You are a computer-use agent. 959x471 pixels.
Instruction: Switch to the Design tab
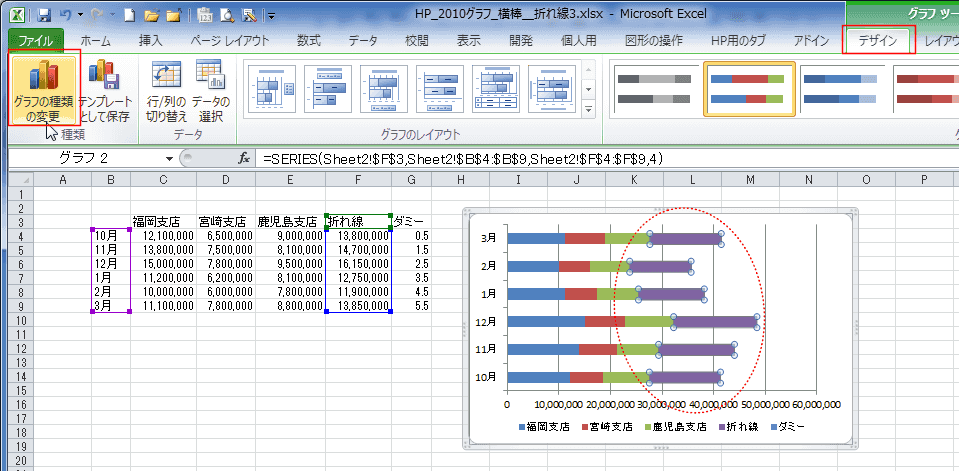click(x=879, y=41)
